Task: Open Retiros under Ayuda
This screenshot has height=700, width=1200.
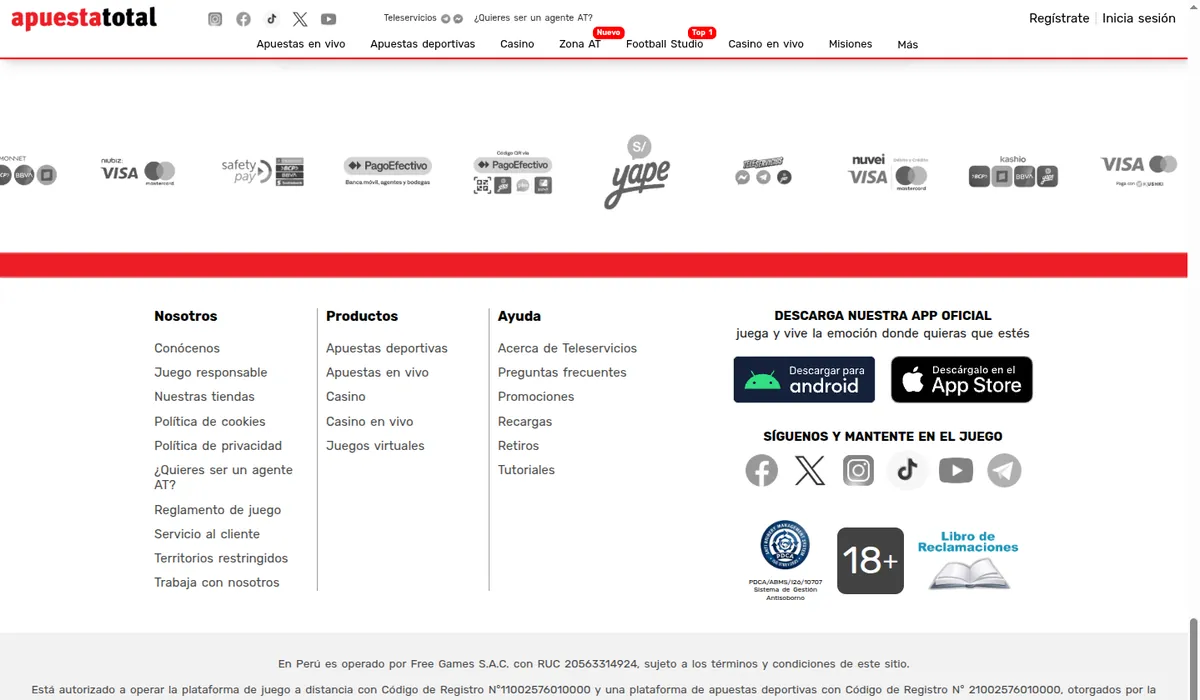Action: [x=518, y=446]
